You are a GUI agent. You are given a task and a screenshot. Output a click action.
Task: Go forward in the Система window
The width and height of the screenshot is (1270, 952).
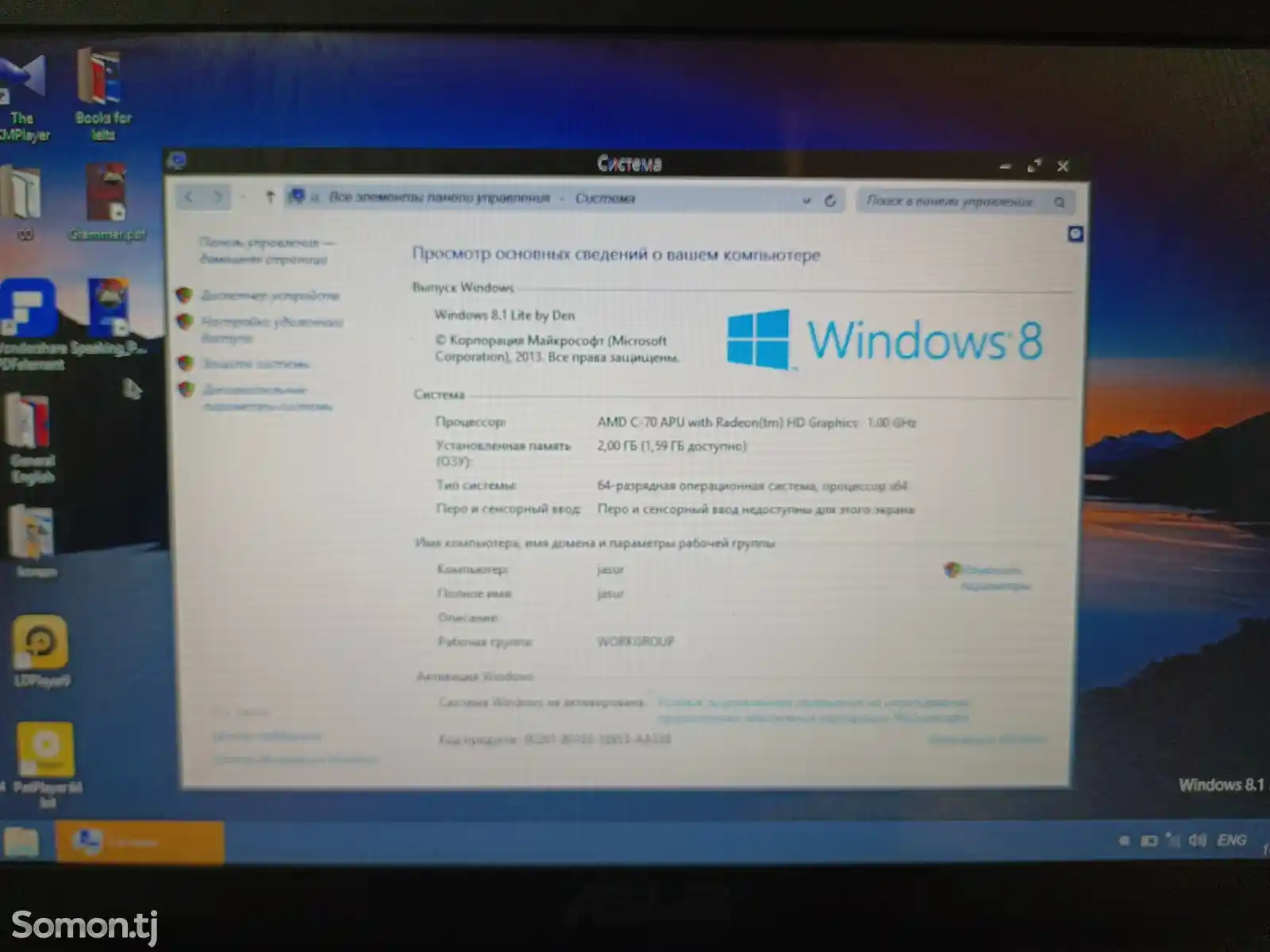217,198
